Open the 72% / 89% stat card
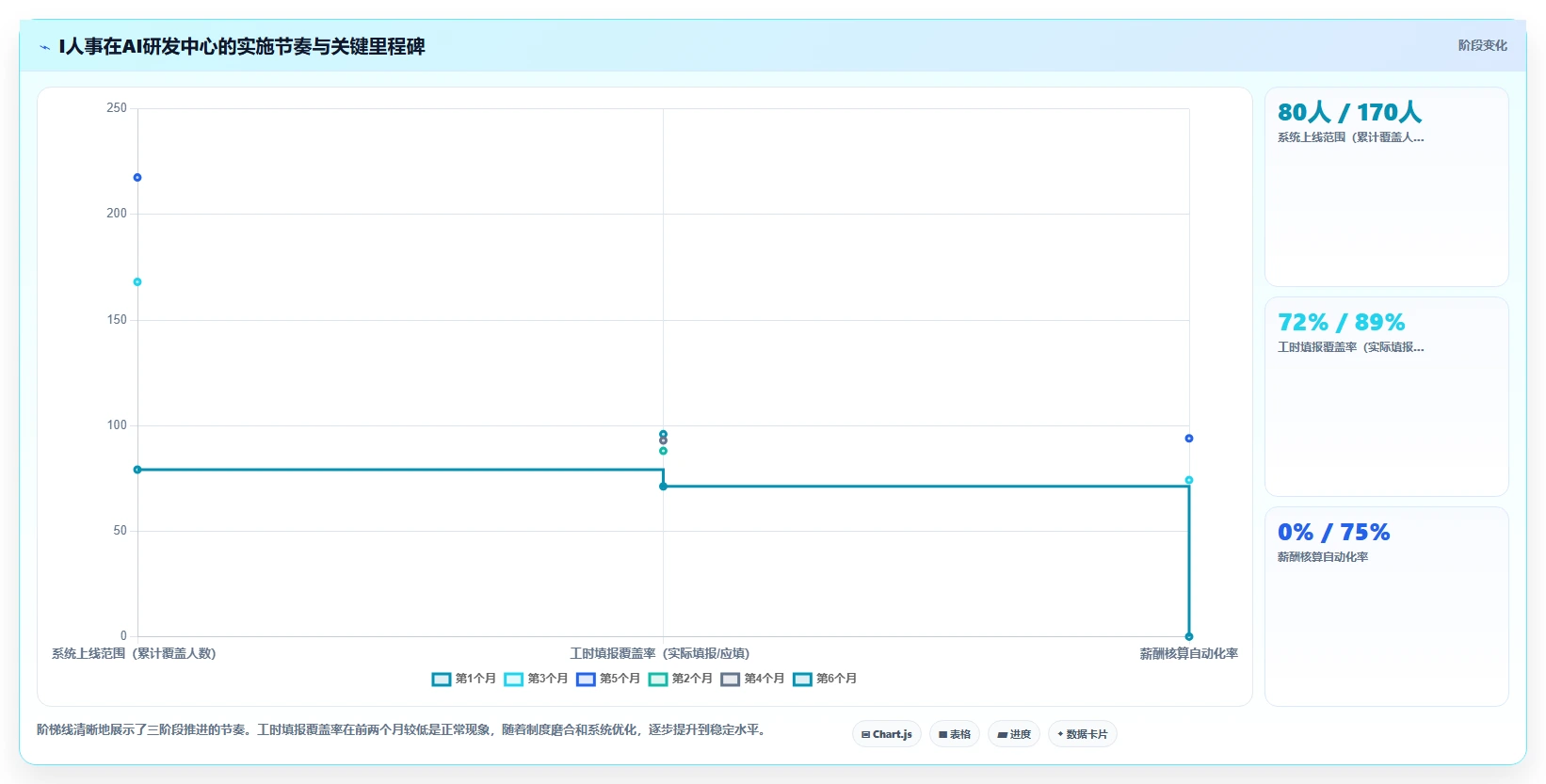Image resolution: width=1546 pixels, height=784 pixels. [x=1387, y=397]
